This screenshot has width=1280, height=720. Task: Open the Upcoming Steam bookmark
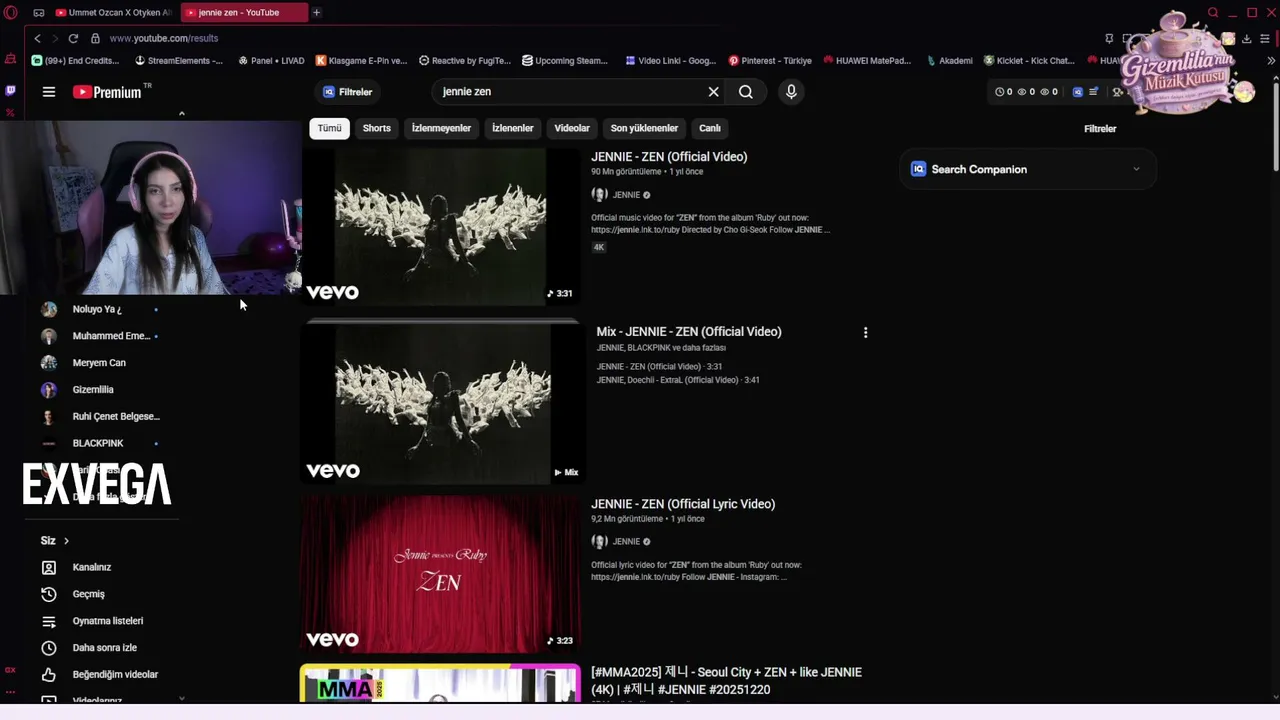pos(565,61)
